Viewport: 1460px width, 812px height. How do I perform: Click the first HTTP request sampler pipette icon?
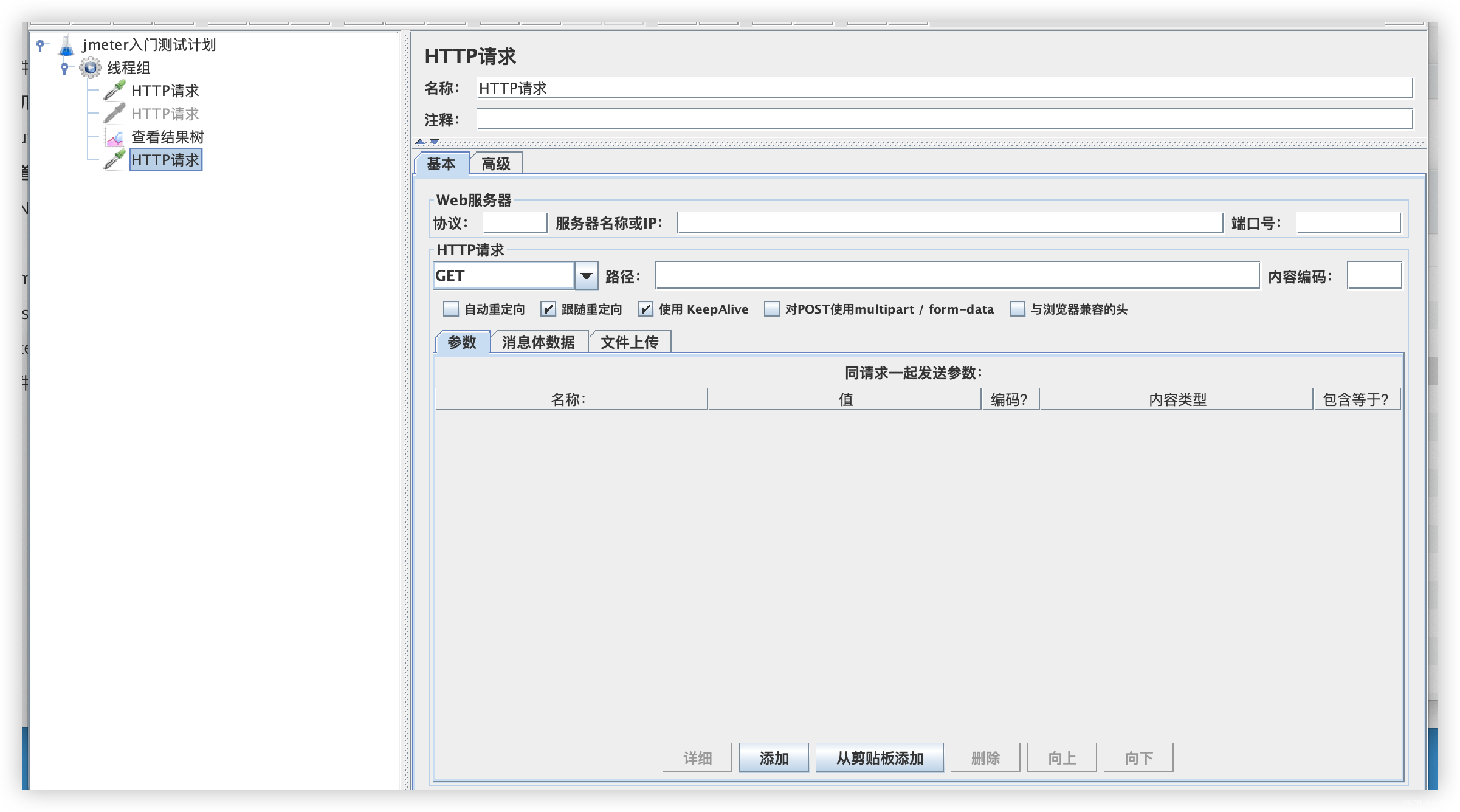[114, 90]
